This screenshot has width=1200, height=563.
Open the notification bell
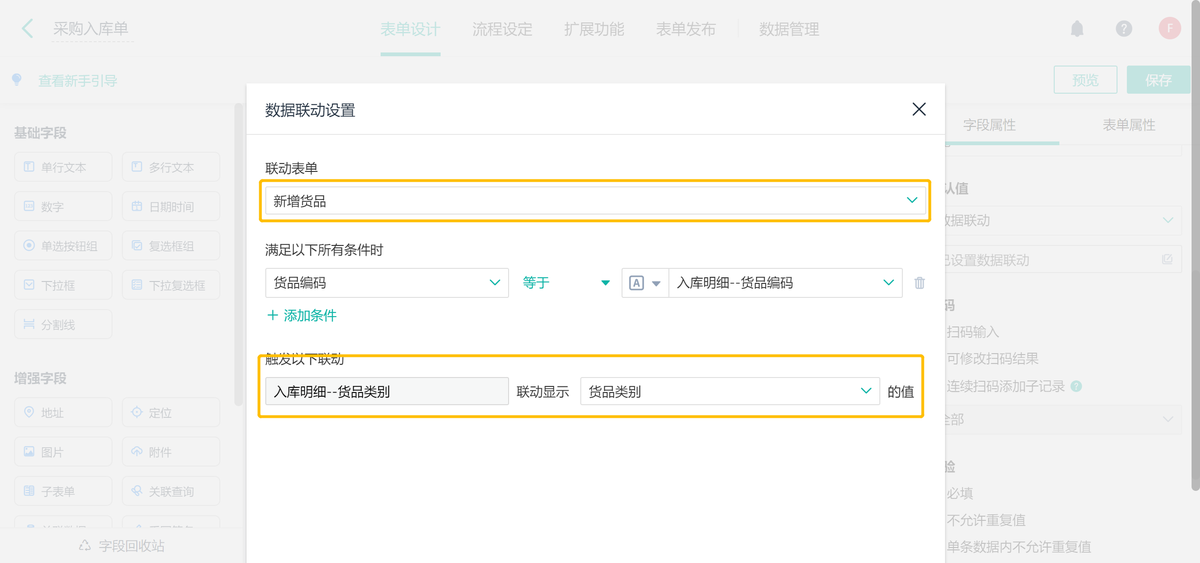pyautogui.click(x=1077, y=29)
